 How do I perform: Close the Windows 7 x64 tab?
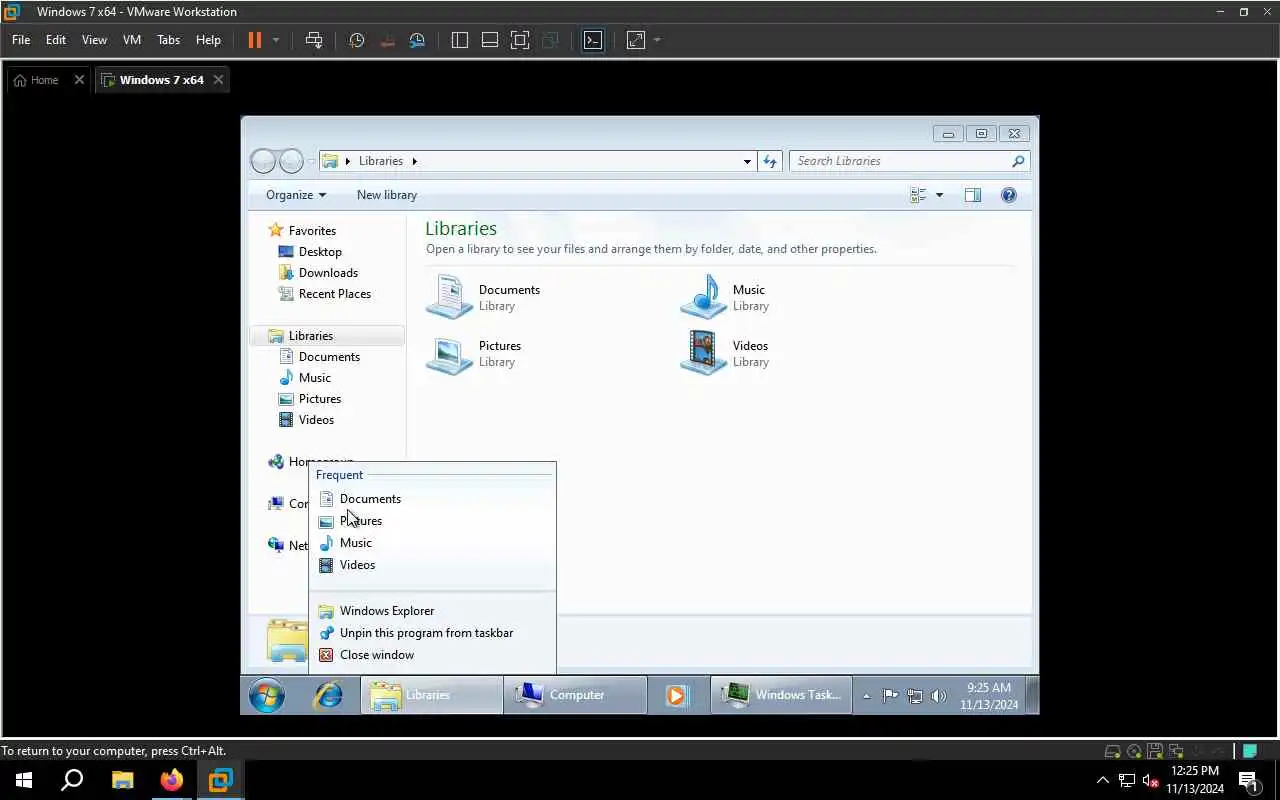219,80
